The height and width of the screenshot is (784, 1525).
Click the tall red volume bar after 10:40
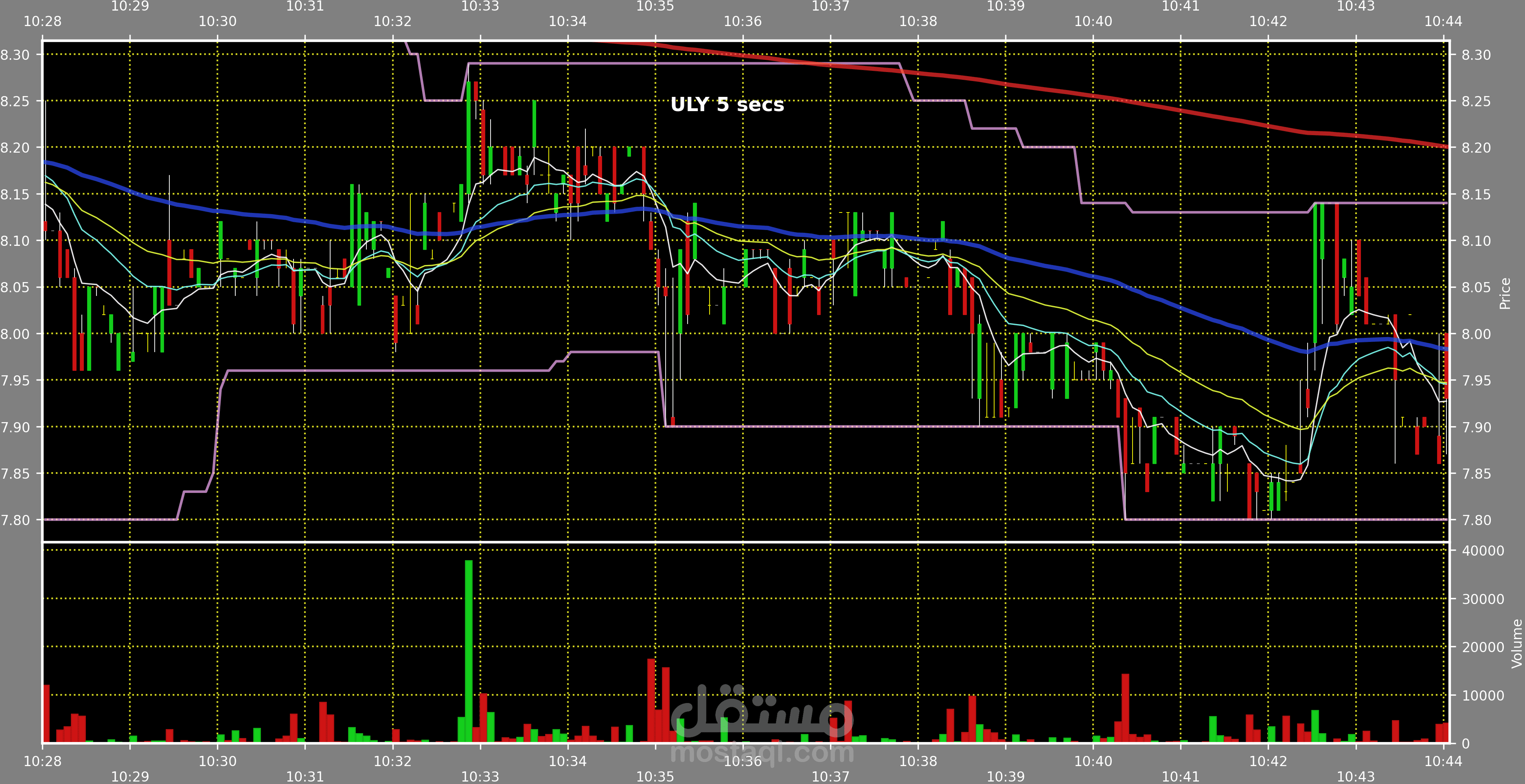1125,707
